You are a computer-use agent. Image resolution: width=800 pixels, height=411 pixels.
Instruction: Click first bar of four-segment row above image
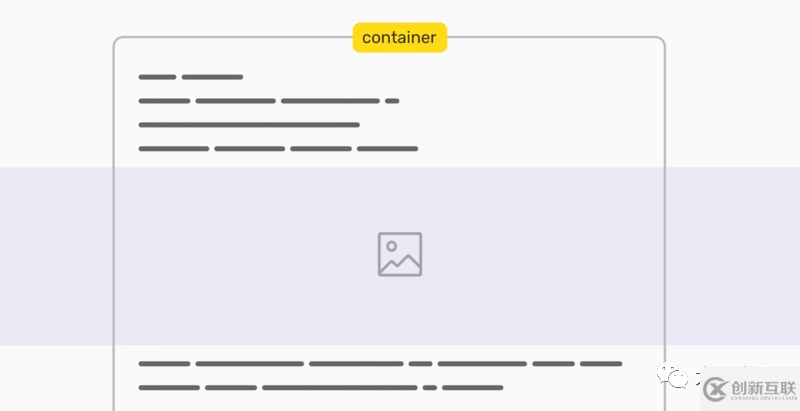coord(173,149)
